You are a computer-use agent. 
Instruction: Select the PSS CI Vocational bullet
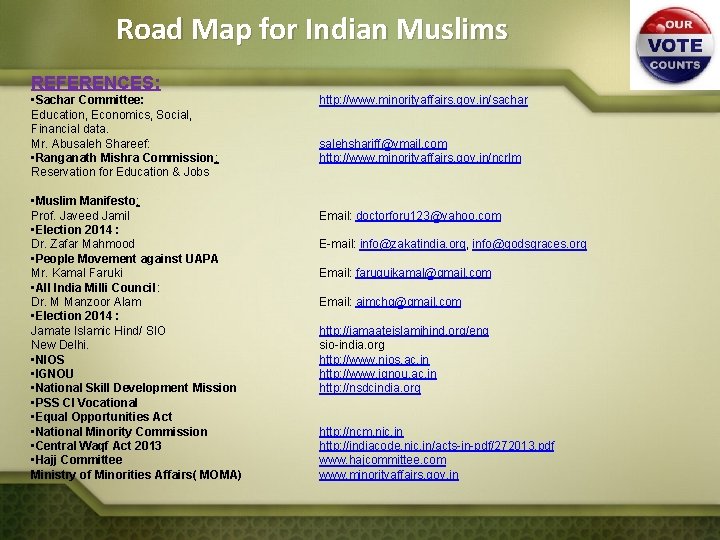84,403
